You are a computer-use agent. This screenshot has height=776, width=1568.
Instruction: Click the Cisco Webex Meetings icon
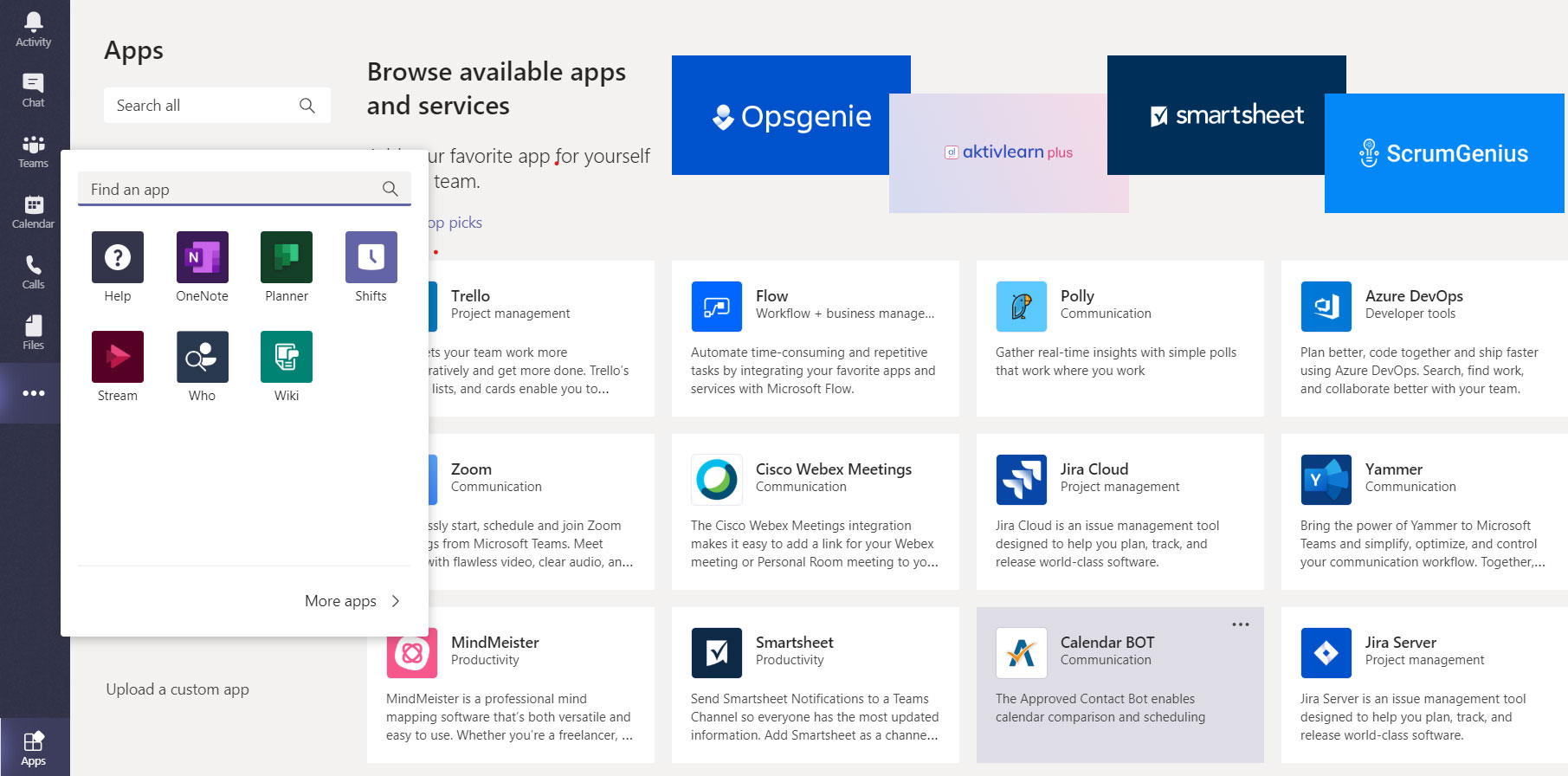coord(717,480)
